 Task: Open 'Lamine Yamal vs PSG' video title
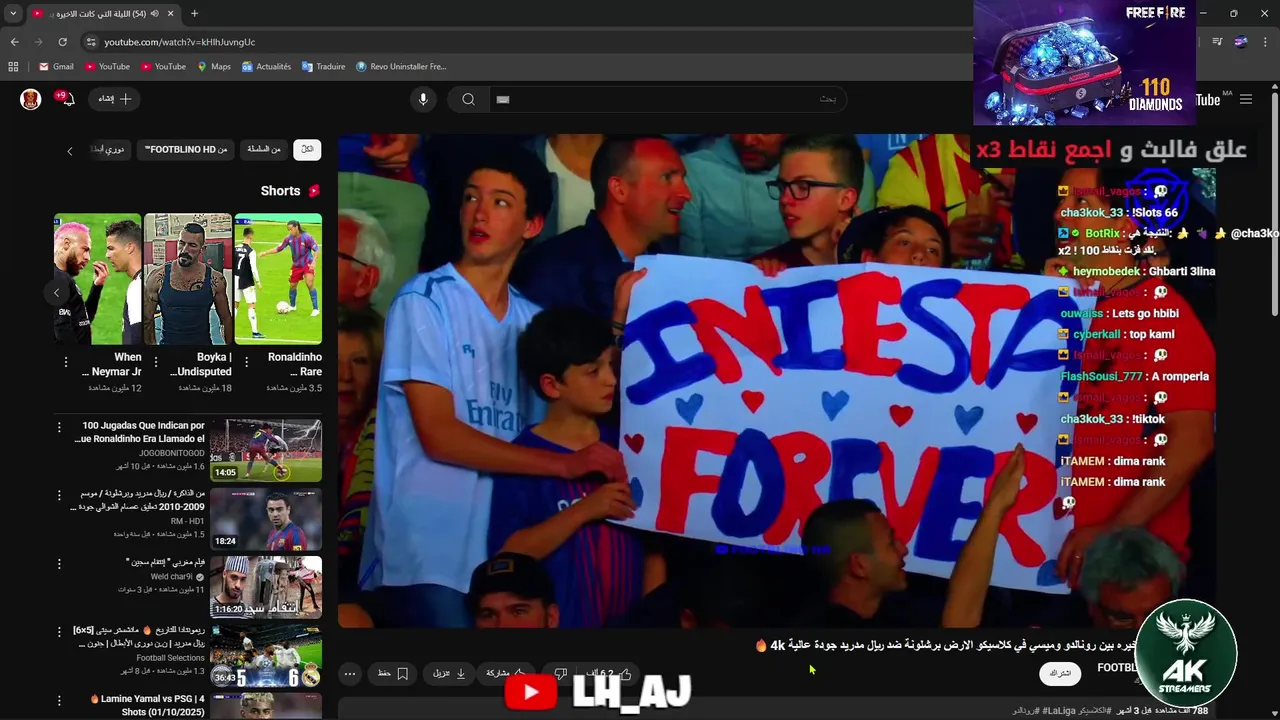pos(147,705)
